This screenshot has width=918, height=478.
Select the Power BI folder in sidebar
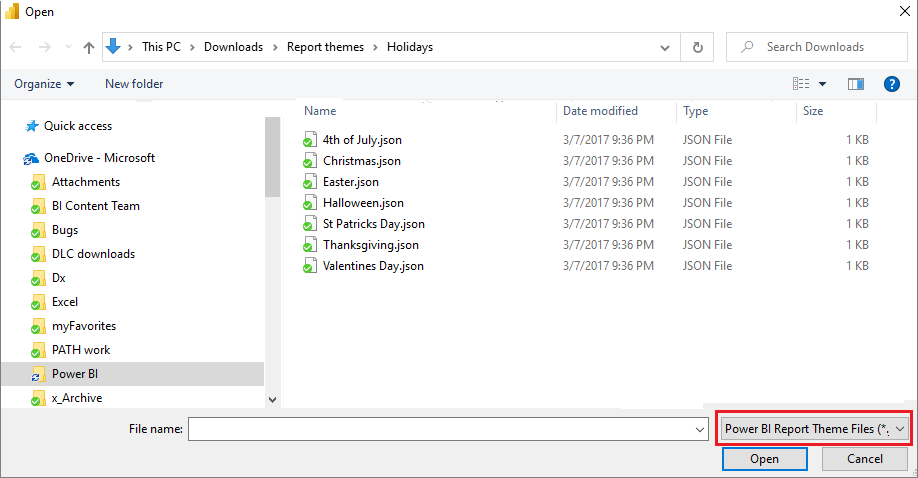click(x=132, y=374)
